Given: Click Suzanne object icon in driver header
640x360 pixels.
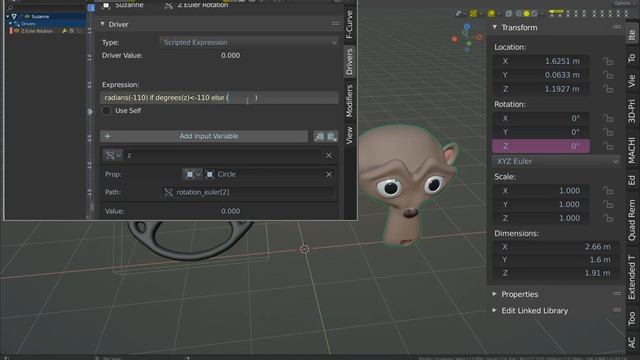Looking at the screenshot, I should point(106,5).
